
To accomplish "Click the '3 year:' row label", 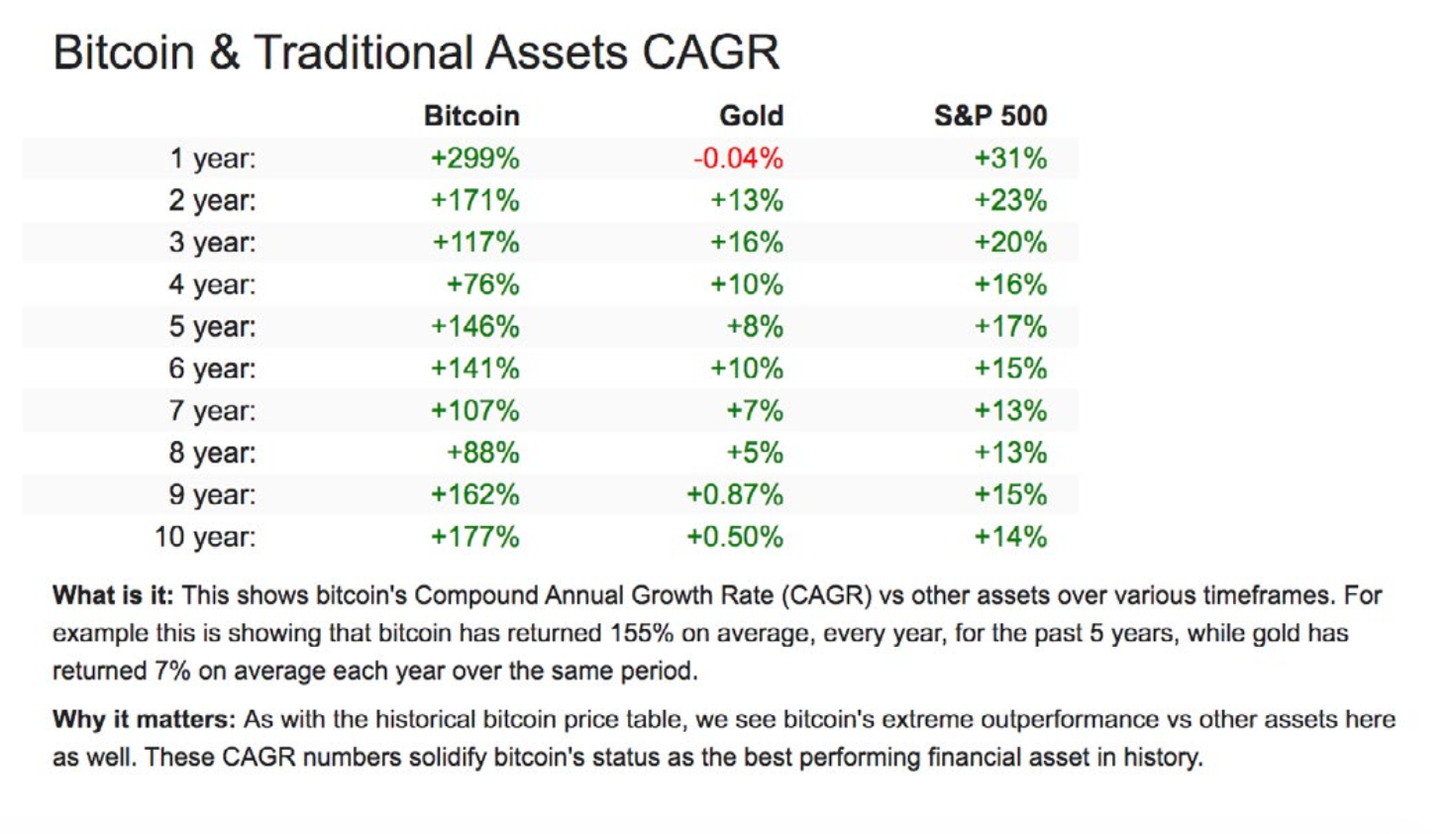I will point(212,243).
